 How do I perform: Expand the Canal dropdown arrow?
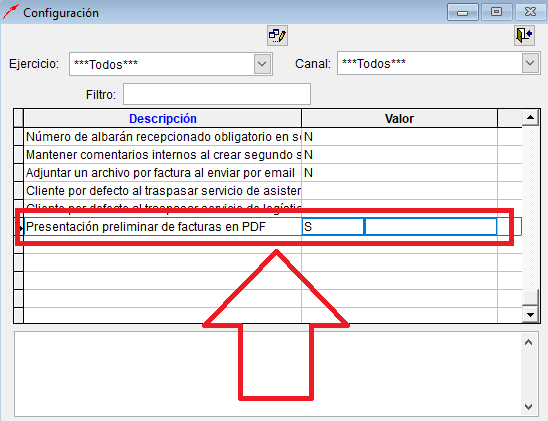coord(530,63)
